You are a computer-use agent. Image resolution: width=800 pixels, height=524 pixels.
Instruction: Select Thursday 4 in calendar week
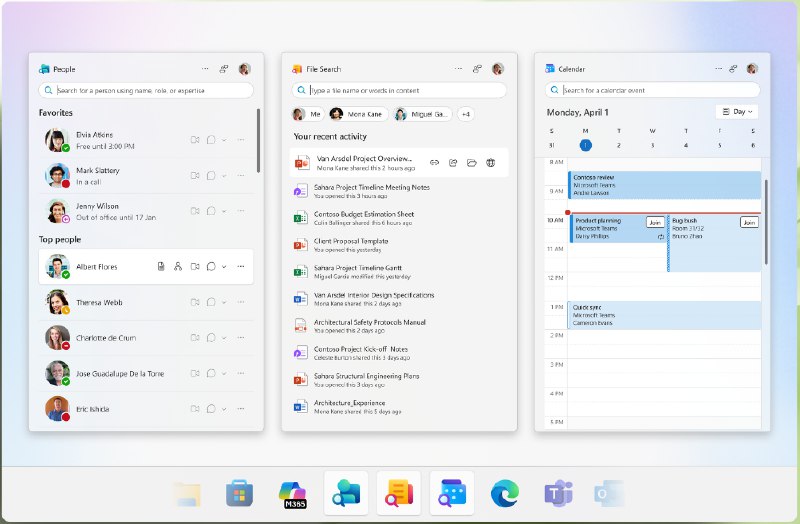click(686, 145)
